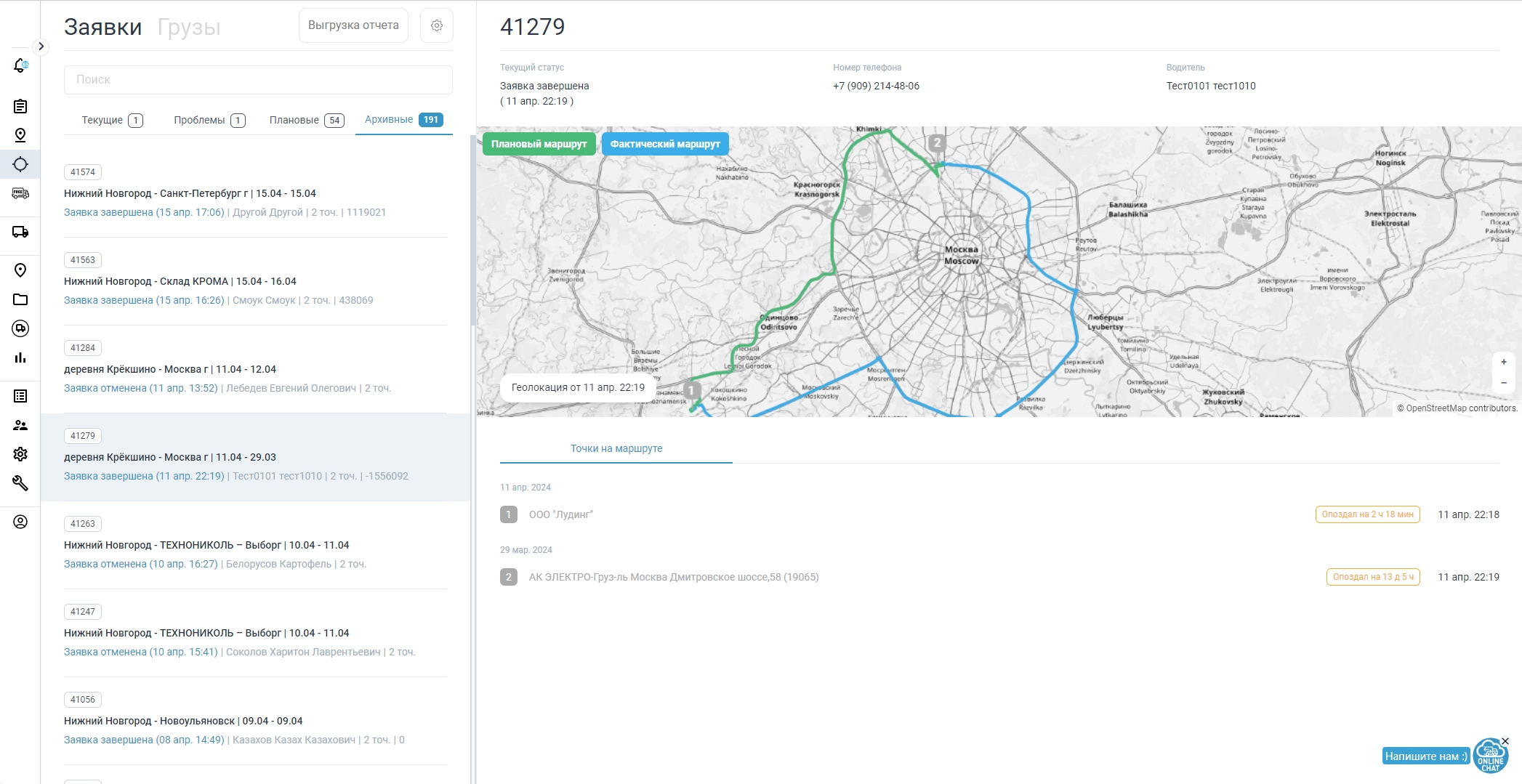Click the Выгрузка отчета button
The image size is (1522, 784).
point(353,25)
